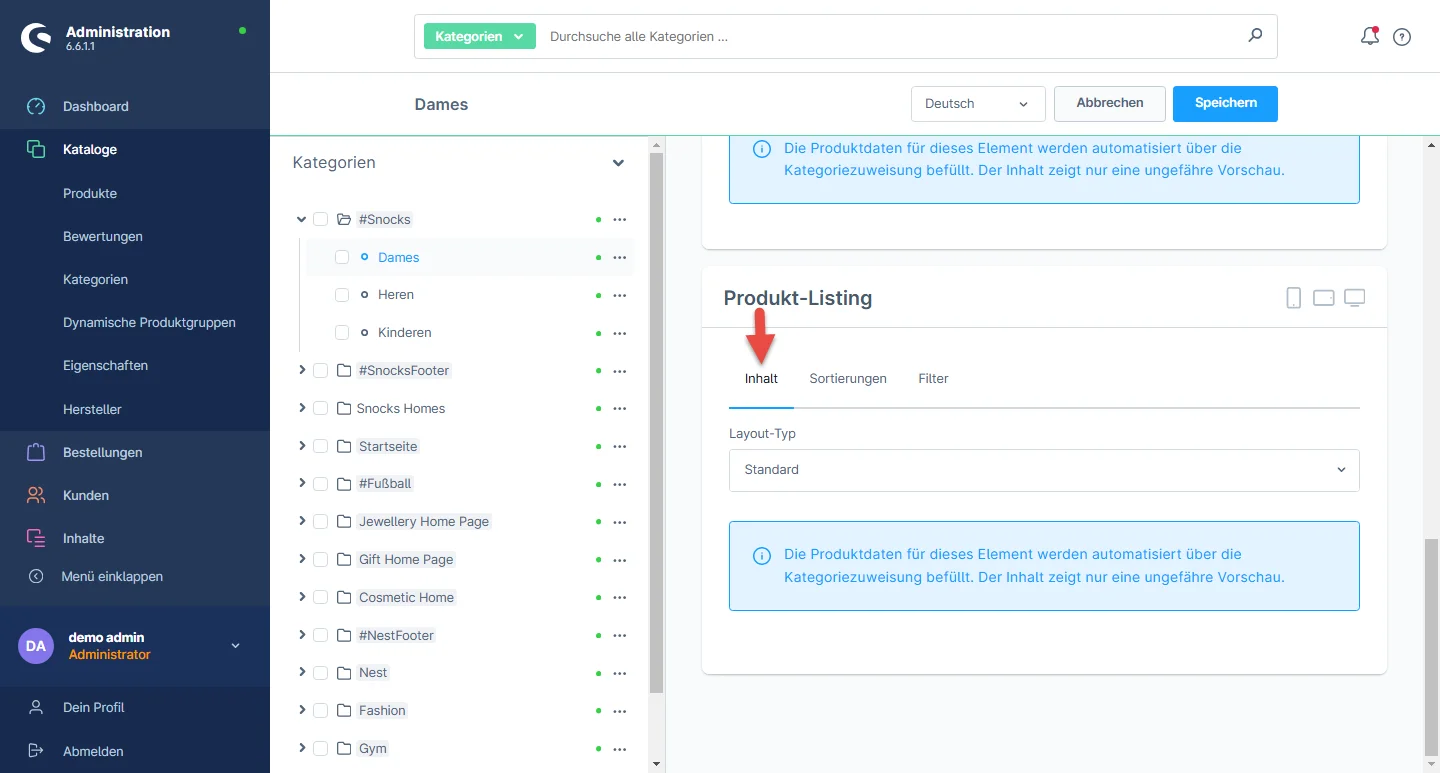Select the desktop preview icon
Image resolution: width=1440 pixels, height=773 pixels.
[1354, 298]
